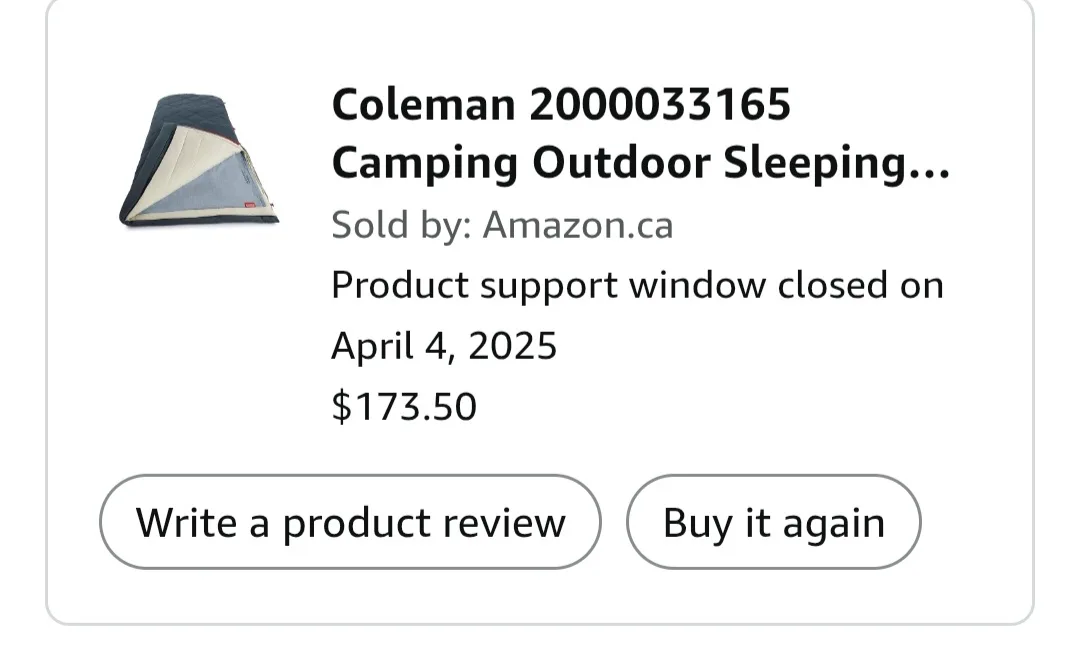Select the price to view order total
This screenshot has width=1080, height=656.
click(403, 406)
